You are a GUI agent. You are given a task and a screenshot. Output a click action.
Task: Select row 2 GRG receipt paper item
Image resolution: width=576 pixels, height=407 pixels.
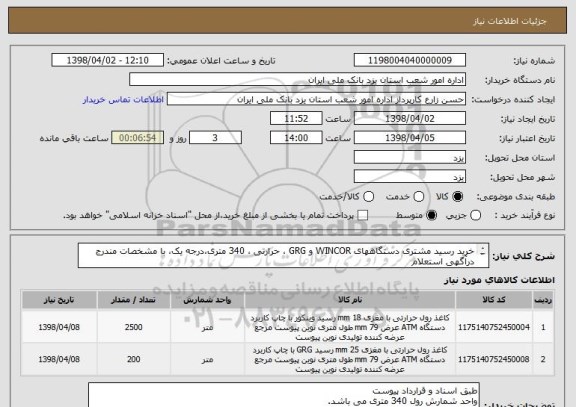pyautogui.click(x=287, y=359)
